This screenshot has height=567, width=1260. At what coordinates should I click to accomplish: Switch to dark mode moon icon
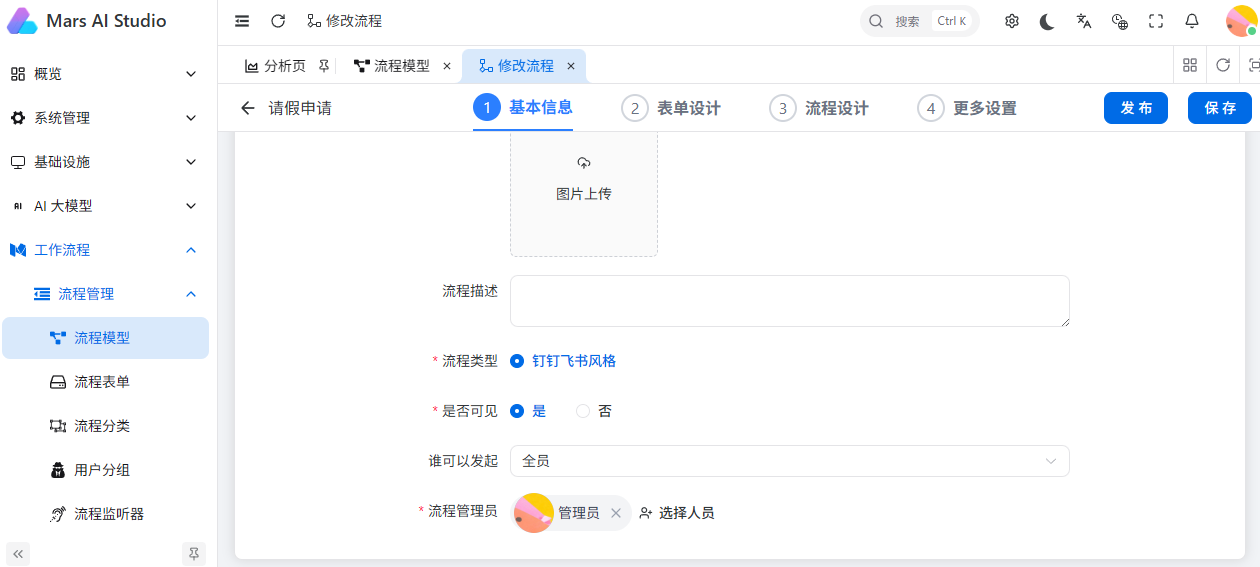1047,21
